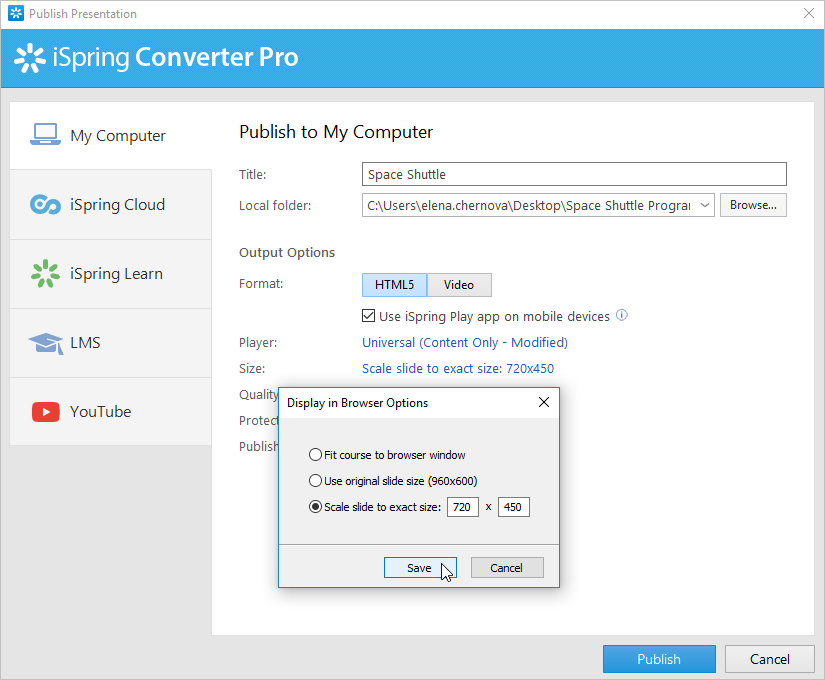
Task: Switch to the iSpring Cloud tab
Action: pyautogui.click(x=110, y=205)
